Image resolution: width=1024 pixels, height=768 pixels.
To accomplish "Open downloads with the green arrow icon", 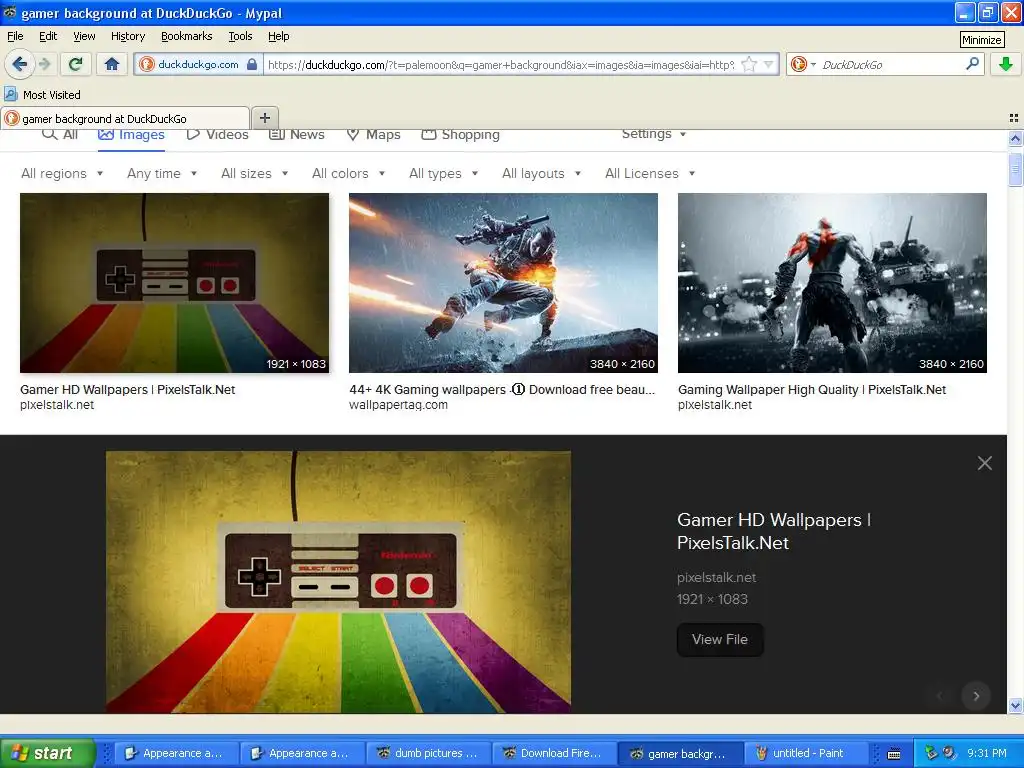I will tap(1006, 64).
